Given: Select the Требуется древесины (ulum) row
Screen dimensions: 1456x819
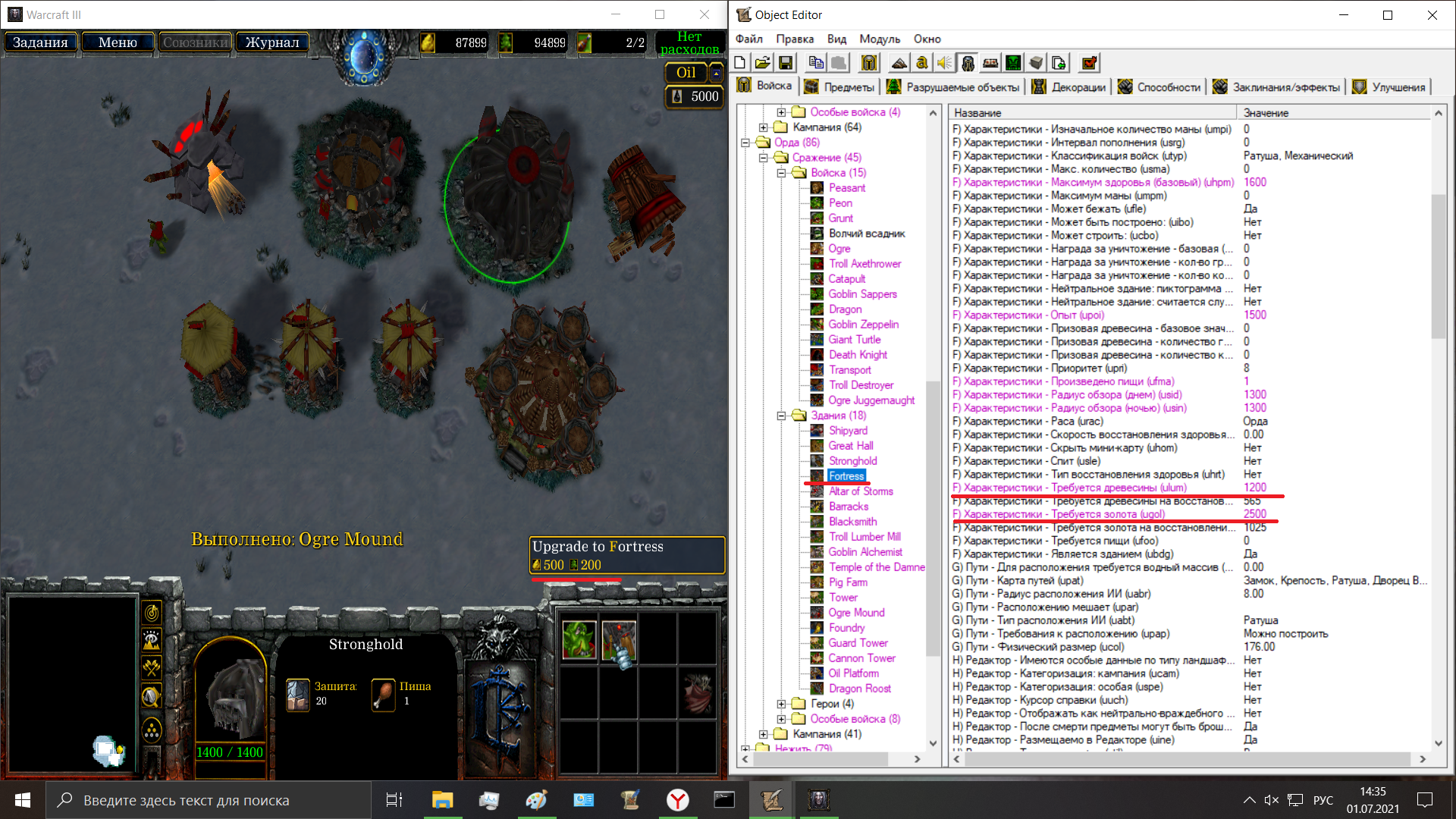Looking at the screenshot, I should (1189, 488).
